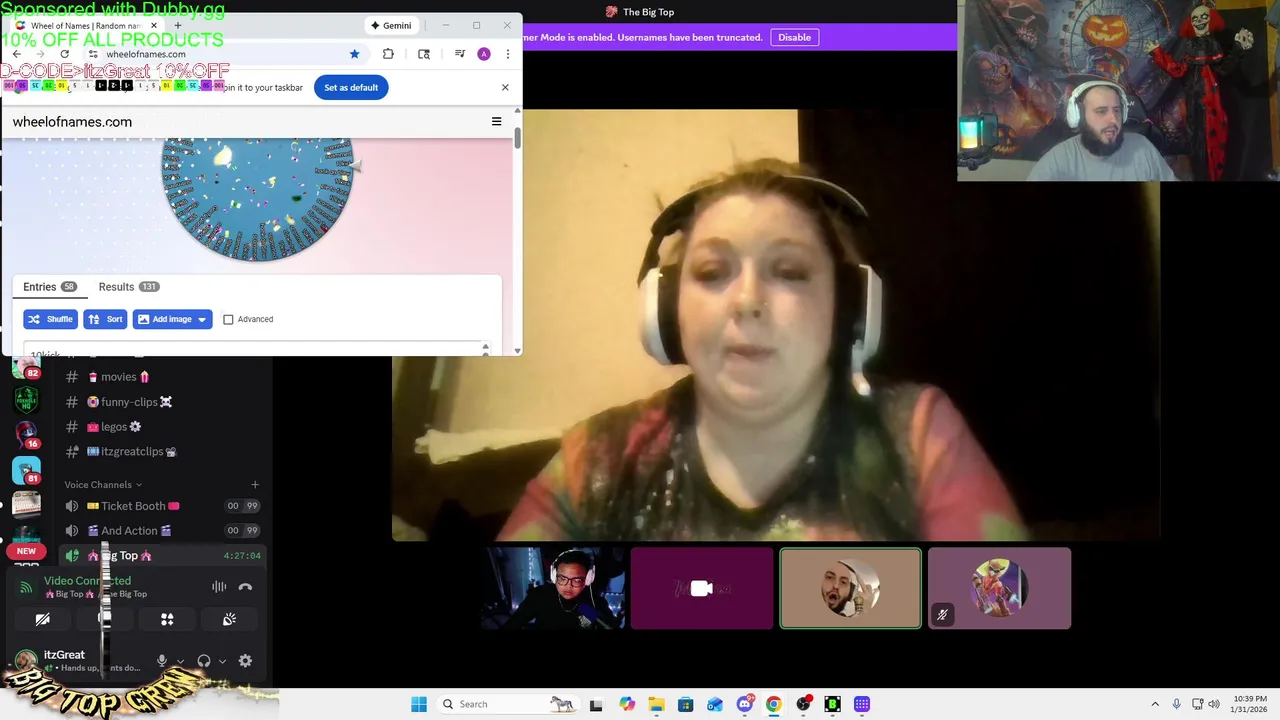Open the Discord server with the 16 badge
The height and width of the screenshot is (720, 1280).
coord(27,434)
